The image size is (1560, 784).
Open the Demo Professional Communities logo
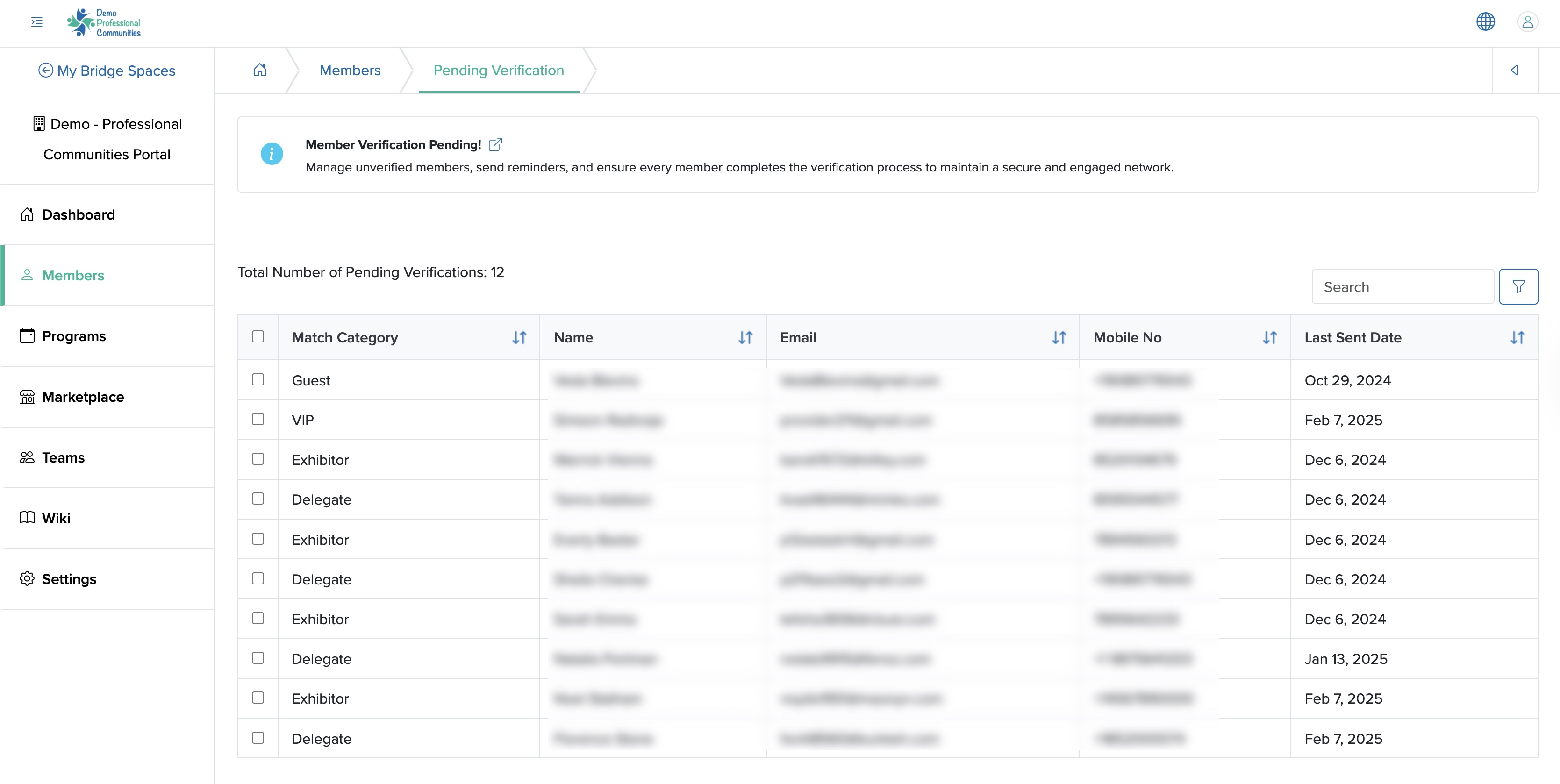(104, 22)
